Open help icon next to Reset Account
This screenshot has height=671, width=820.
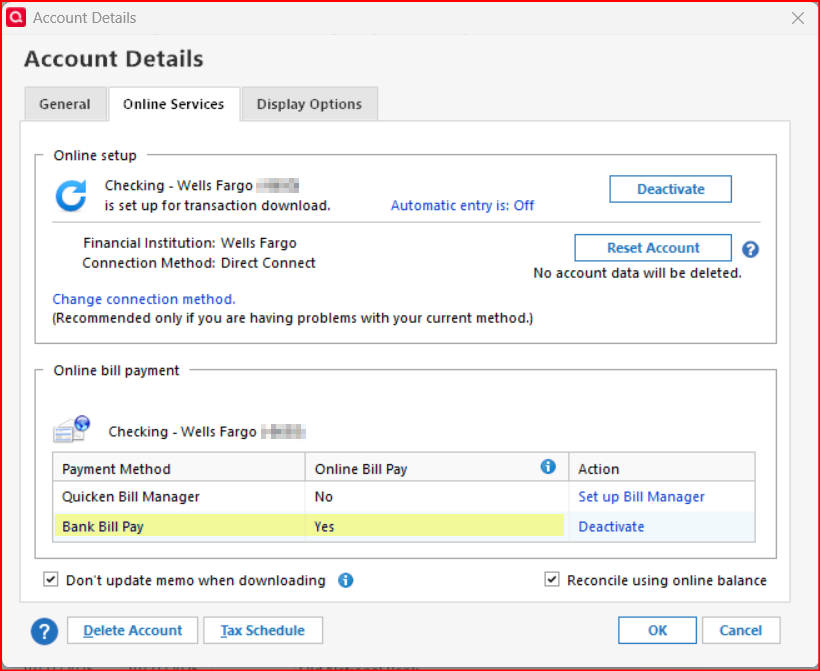(x=750, y=249)
